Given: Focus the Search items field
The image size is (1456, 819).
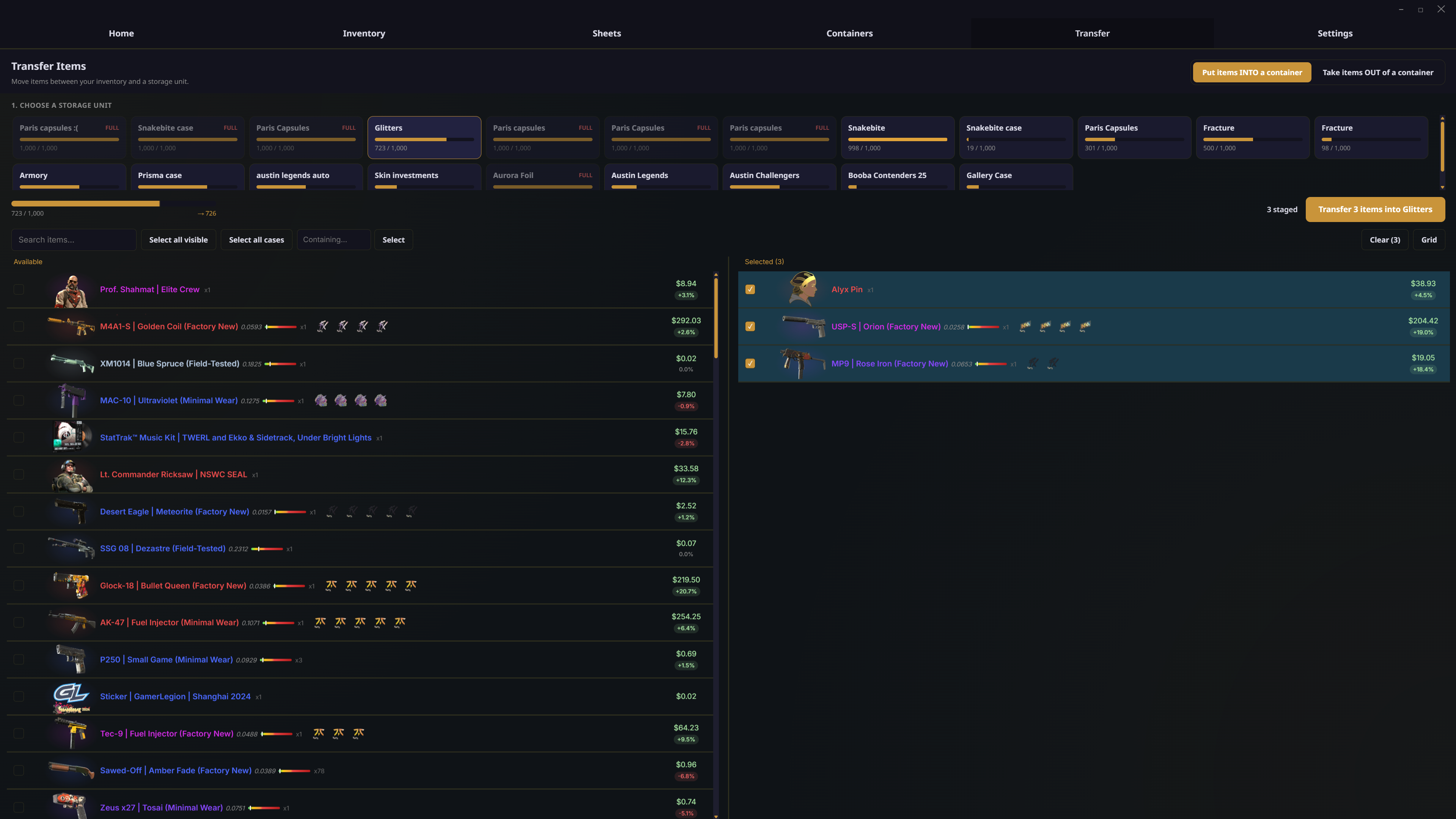Looking at the screenshot, I should [74, 240].
